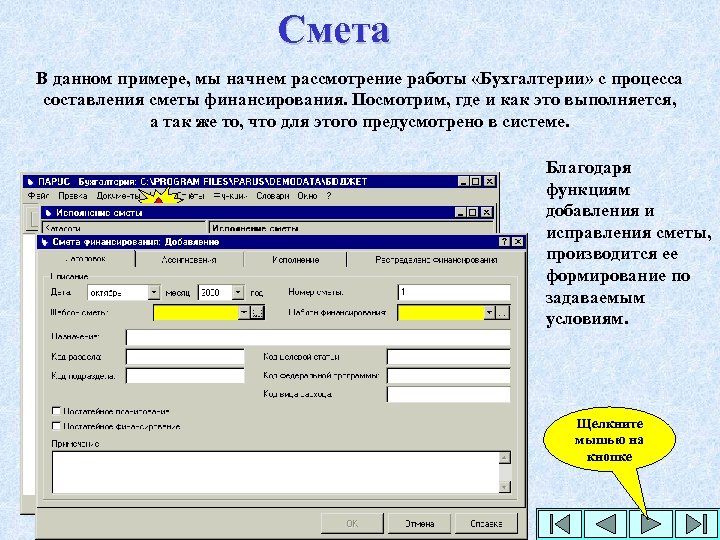Expand the year dropdown showing 2000
The image size is (720, 540).
[237, 292]
